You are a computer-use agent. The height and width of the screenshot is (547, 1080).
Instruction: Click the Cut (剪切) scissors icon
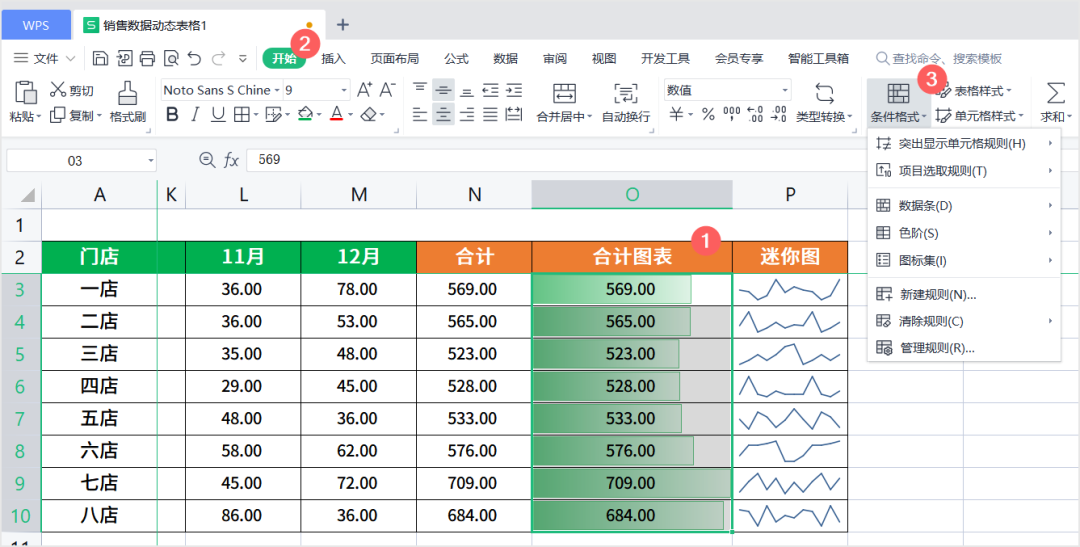click(x=59, y=90)
